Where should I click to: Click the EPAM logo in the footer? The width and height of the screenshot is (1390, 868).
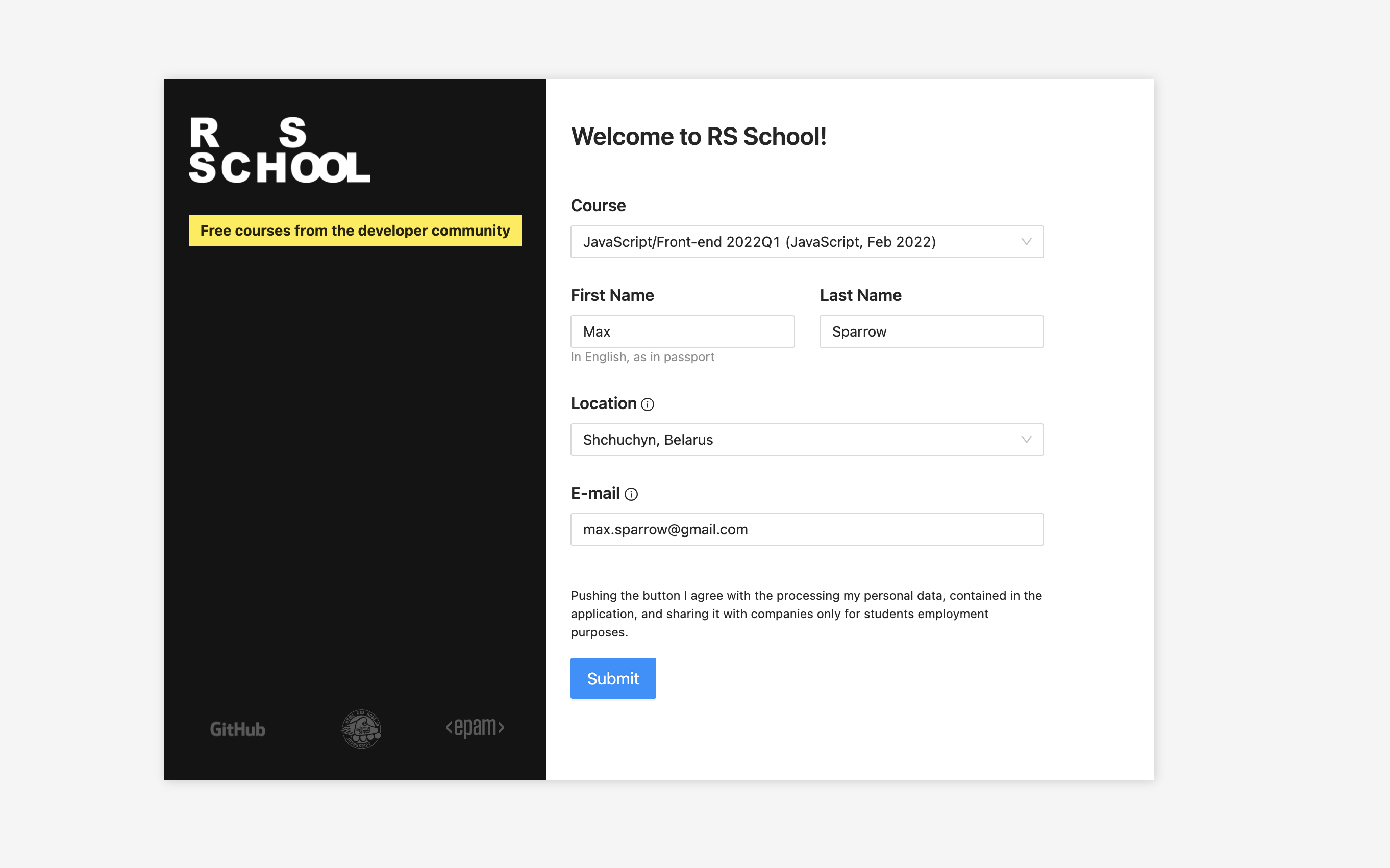[x=475, y=728]
